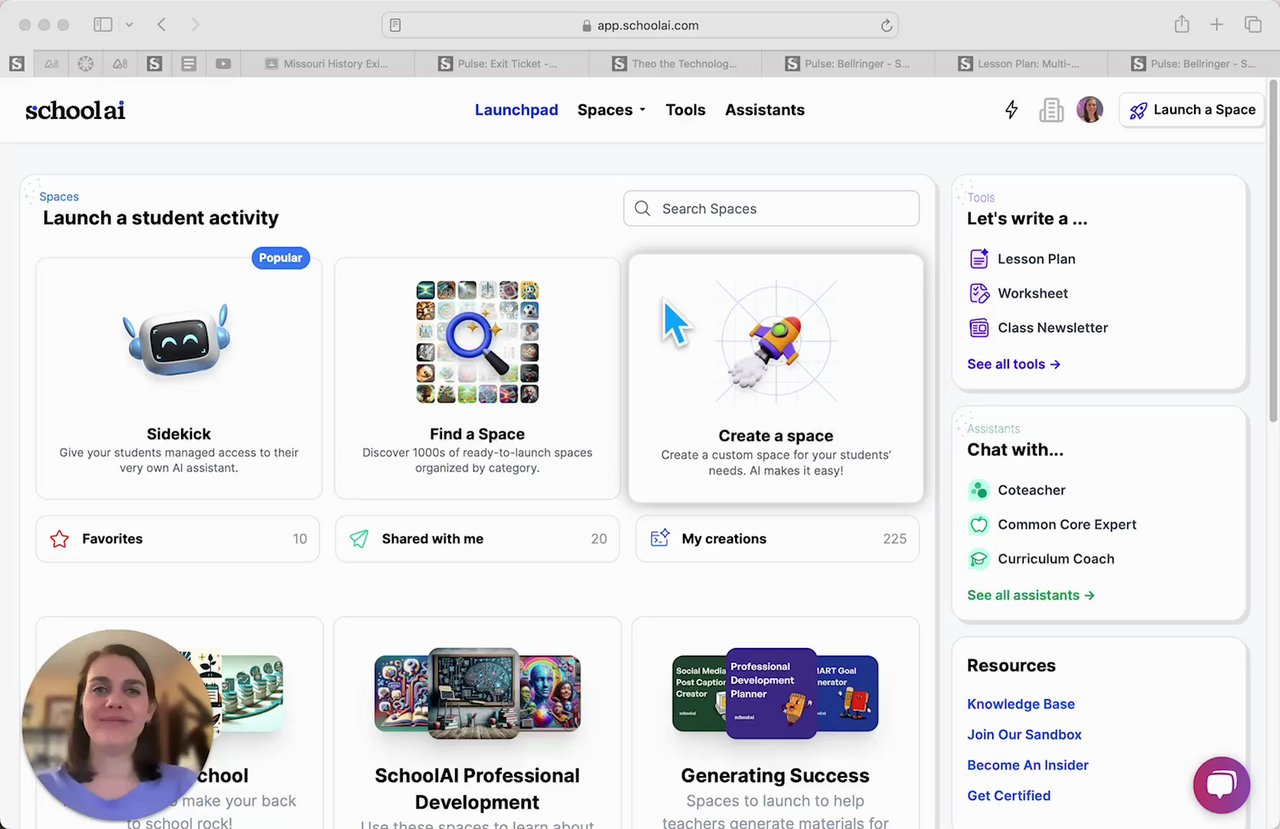Expand the Spaces dropdown menu
1280x829 pixels.
(x=611, y=110)
